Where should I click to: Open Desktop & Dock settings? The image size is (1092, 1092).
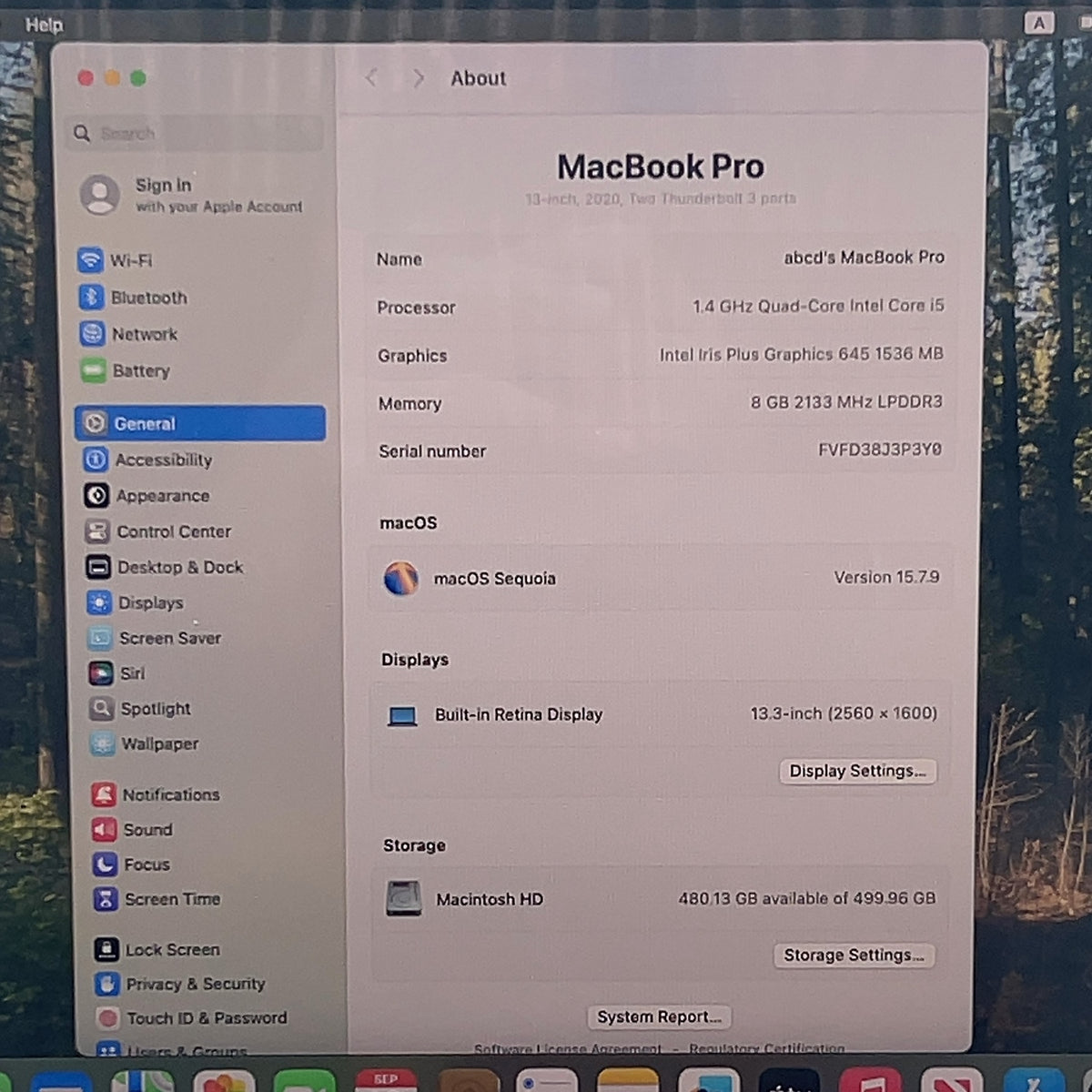click(165, 567)
